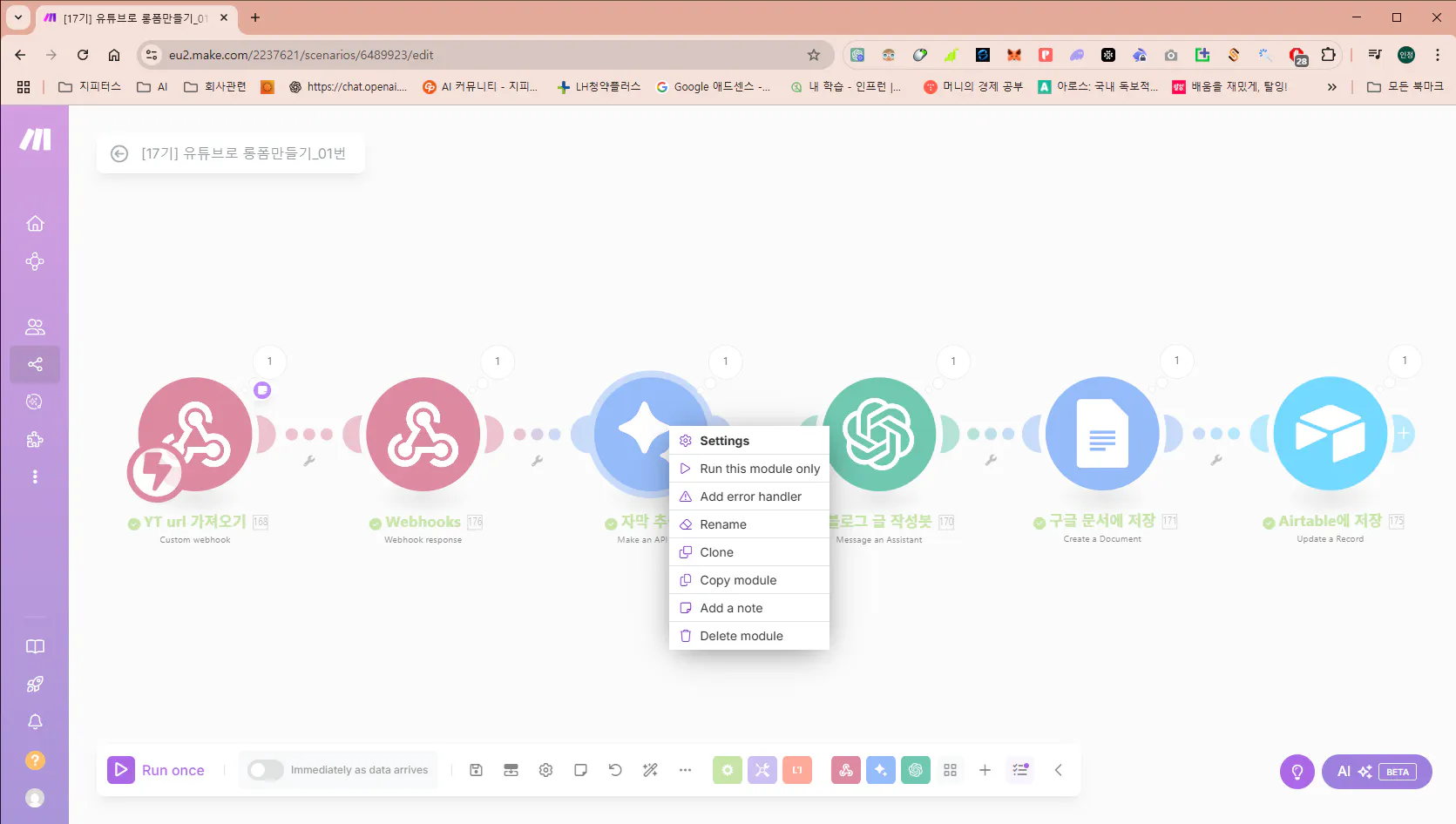Expand the sidebar three-dot More menu

(x=35, y=476)
